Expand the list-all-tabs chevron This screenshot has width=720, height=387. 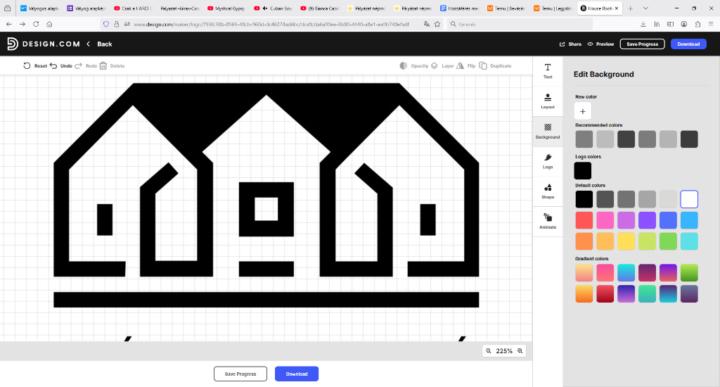(x=646, y=8)
